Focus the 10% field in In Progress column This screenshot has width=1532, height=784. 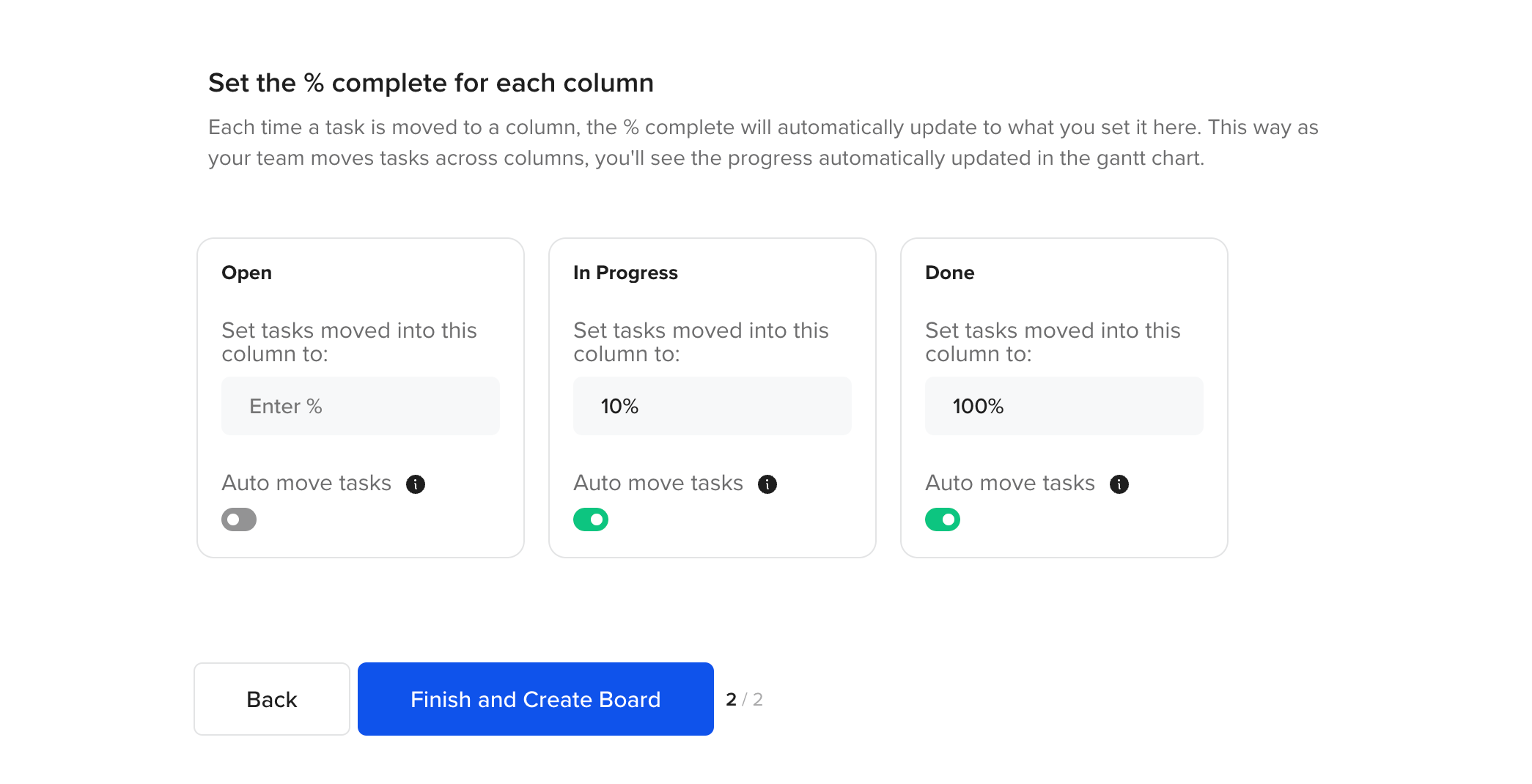tap(712, 406)
